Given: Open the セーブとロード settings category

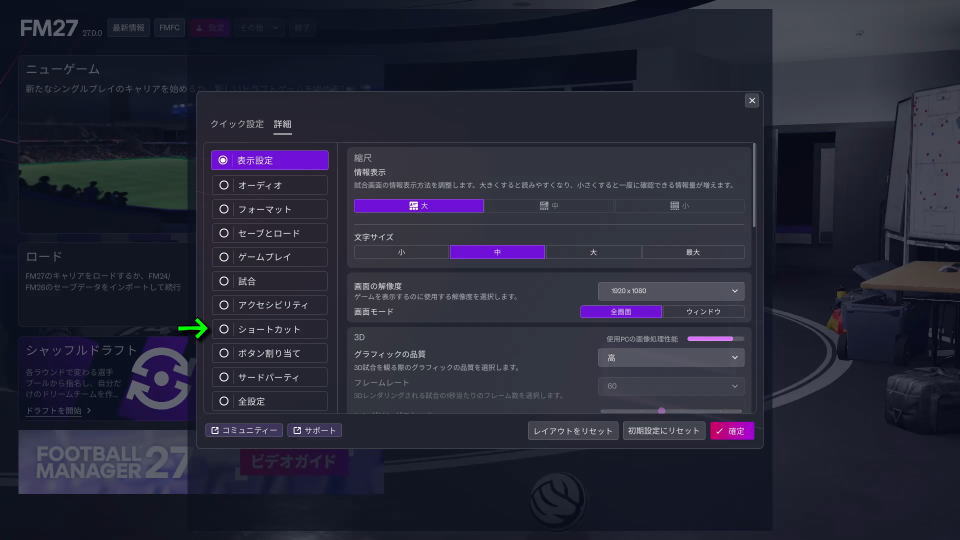Looking at the screenshot, I should pos(269,233).
